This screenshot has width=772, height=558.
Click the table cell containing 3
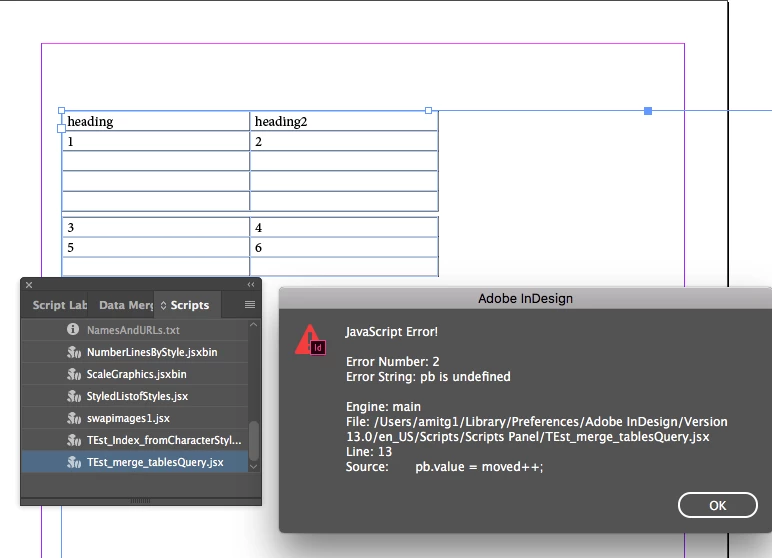pyautogui.click(x=156, y=227)
